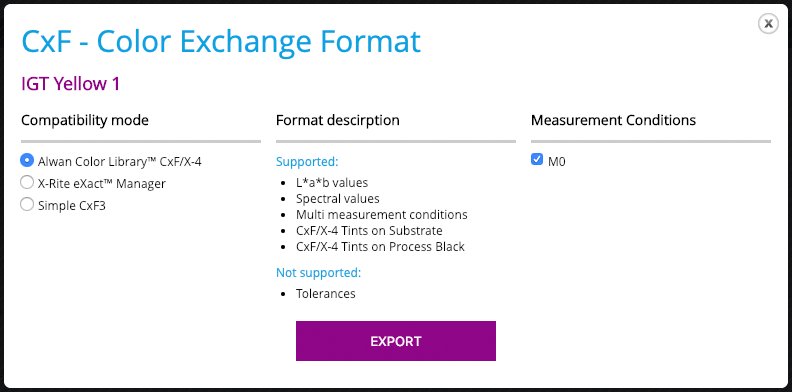Click the CxF - Color Exchange Format title
Screen dimensions: 792x392
[221, 42]
